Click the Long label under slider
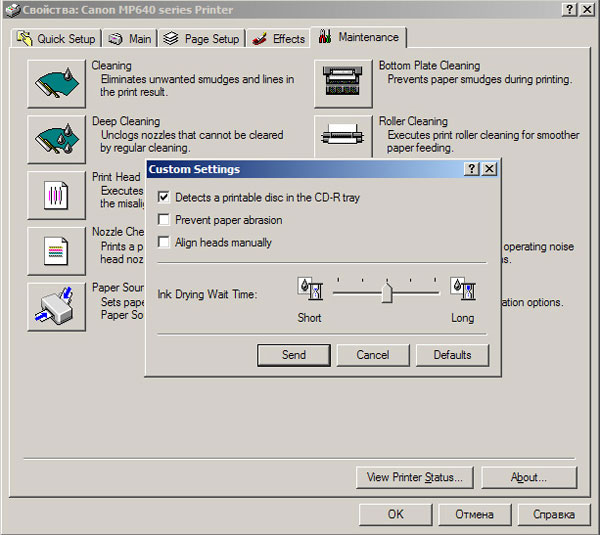 [x=462, y=318]
